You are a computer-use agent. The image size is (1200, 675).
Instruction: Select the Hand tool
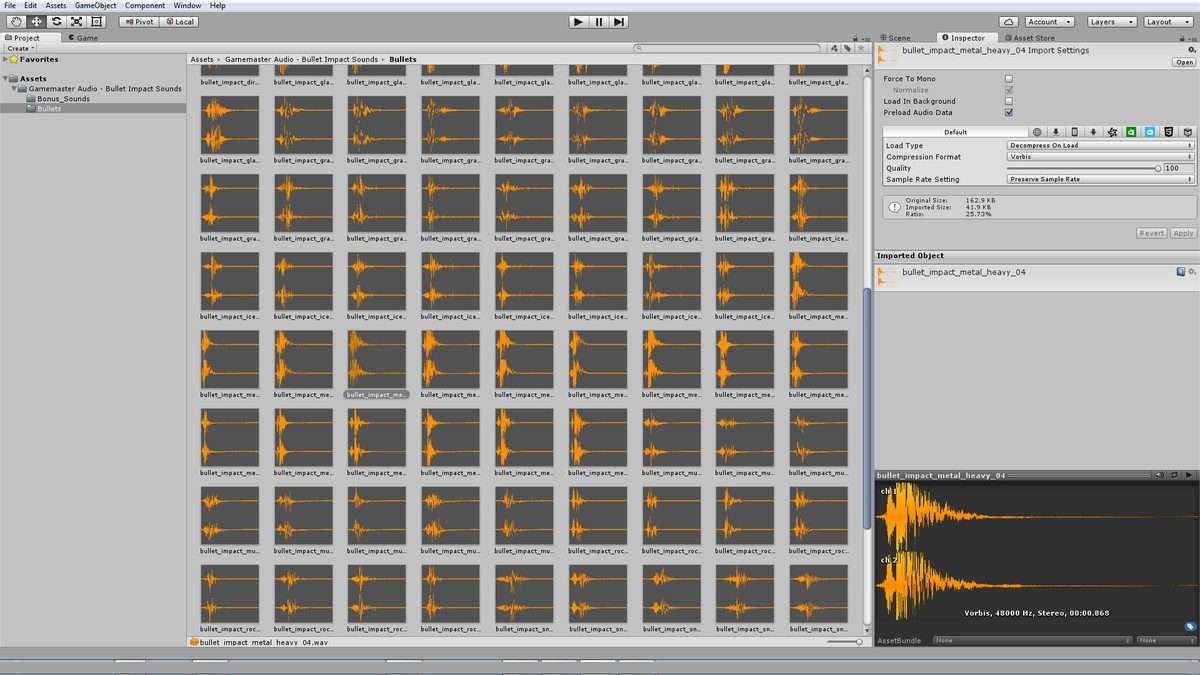(16, 21)
